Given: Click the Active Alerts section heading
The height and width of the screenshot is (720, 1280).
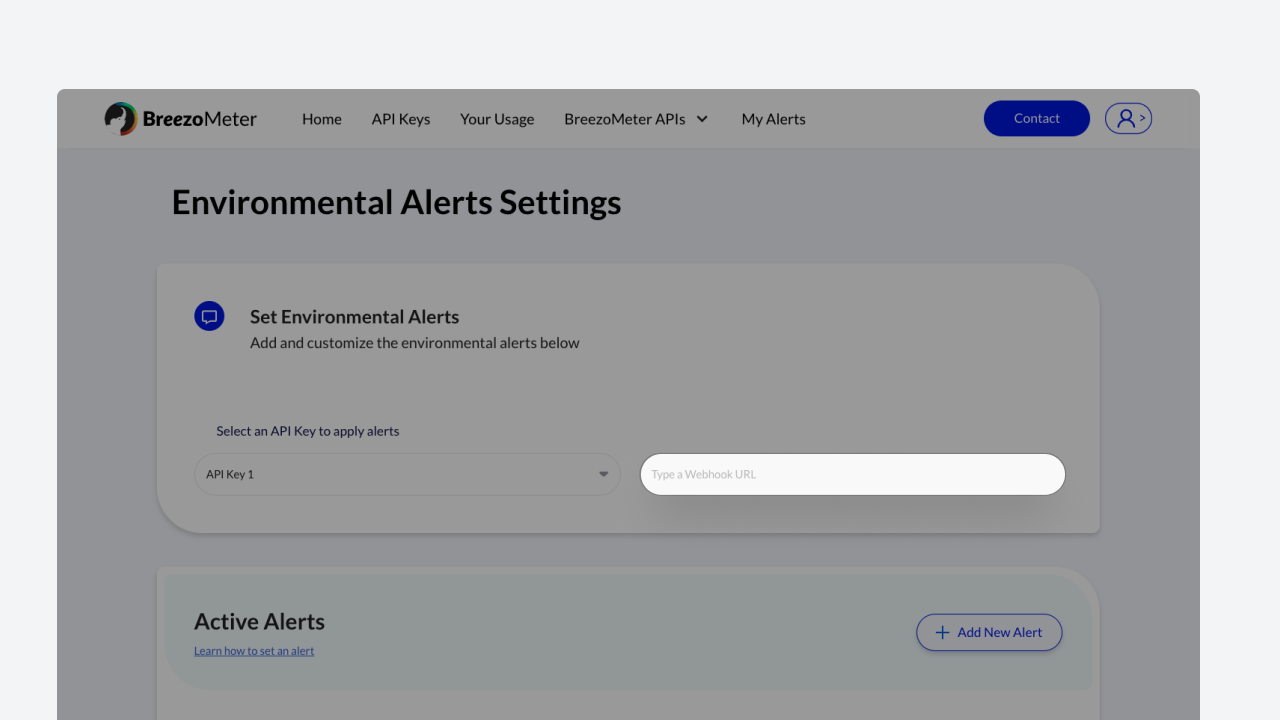Looking at the screenshot, I should [259, 621].
